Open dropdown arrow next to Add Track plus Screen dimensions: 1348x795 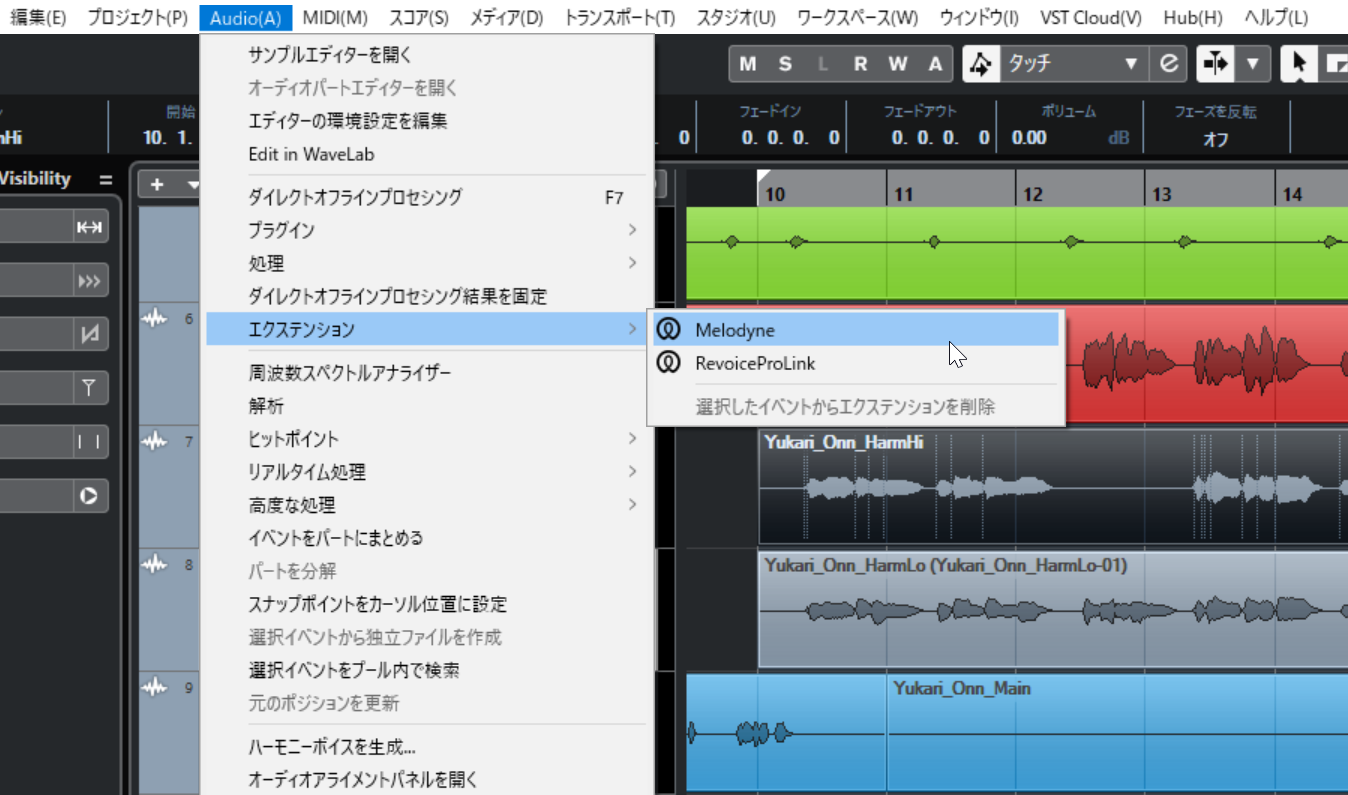pyautogui.click(x=193, y=185)
